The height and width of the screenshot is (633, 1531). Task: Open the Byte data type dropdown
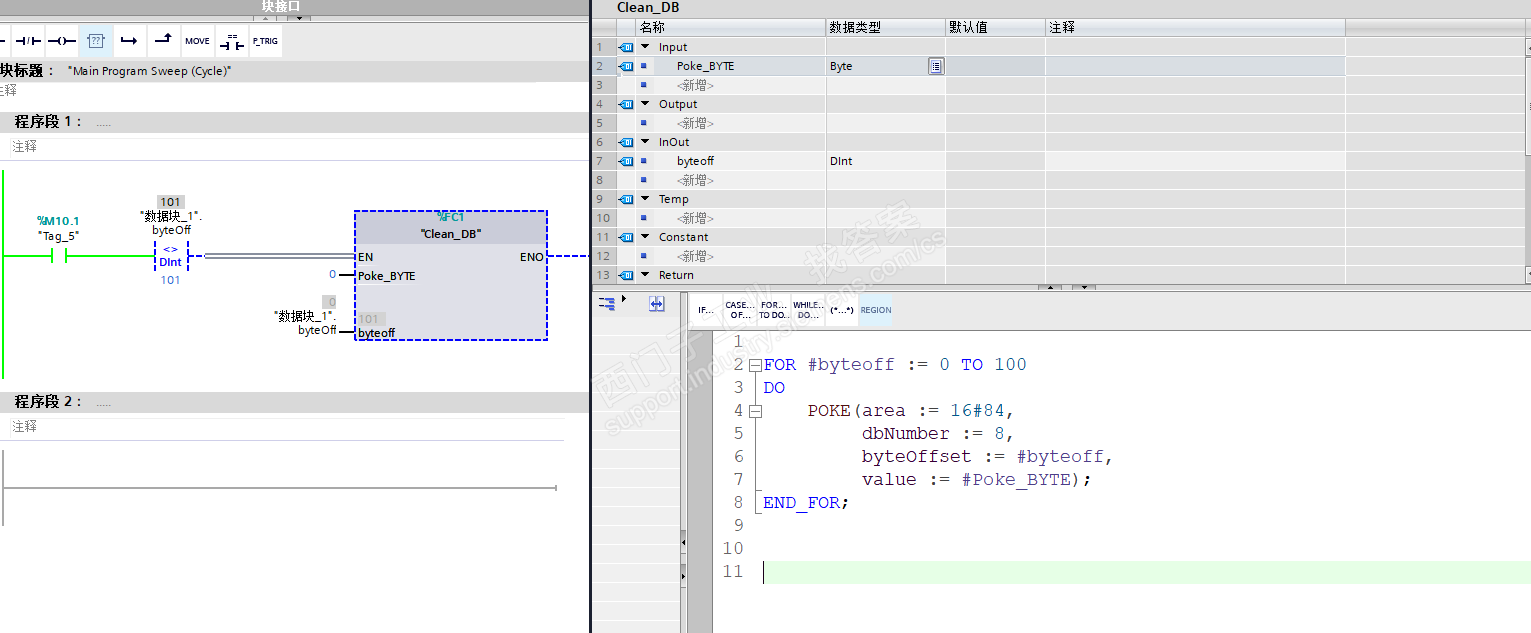[x=935, y=66]
